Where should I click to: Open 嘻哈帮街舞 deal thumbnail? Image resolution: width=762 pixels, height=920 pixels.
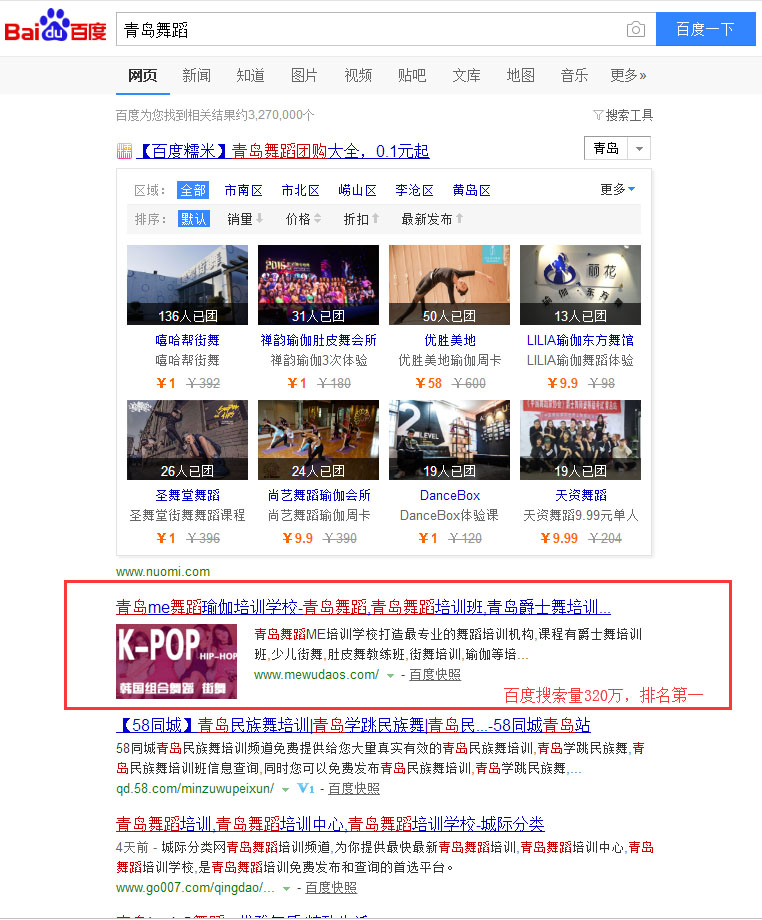coord(187,285)
